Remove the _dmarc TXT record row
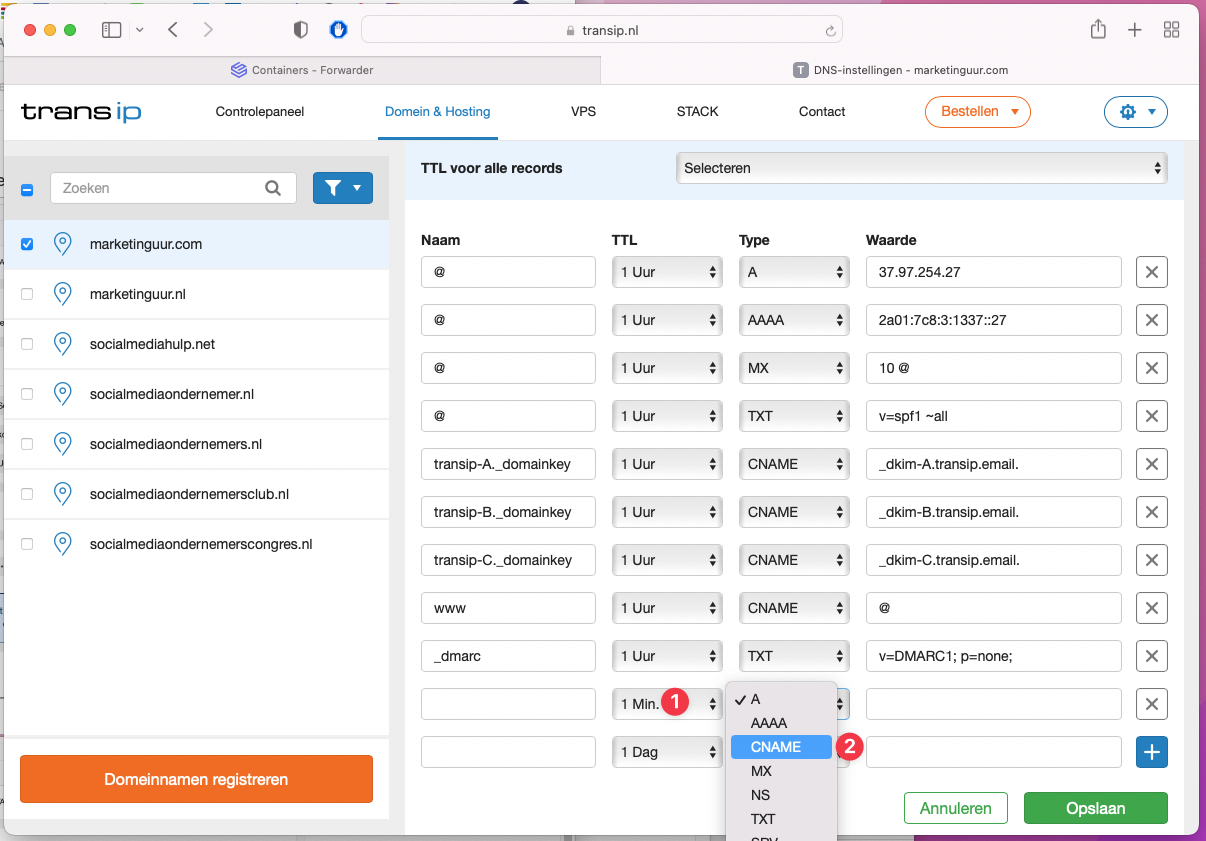 click(x=1151, y=656)
